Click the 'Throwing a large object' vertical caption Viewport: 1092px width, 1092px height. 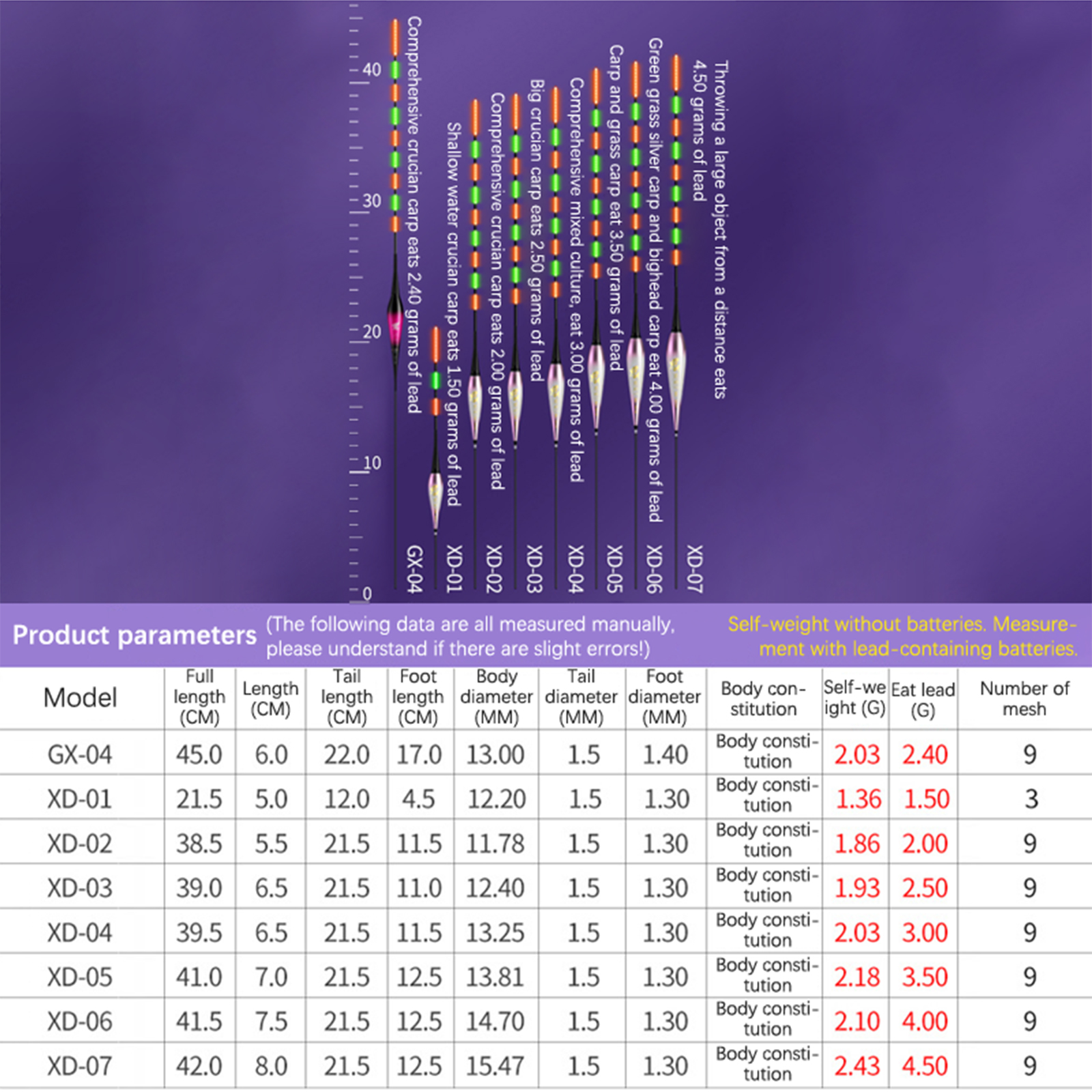coord(720,229)
